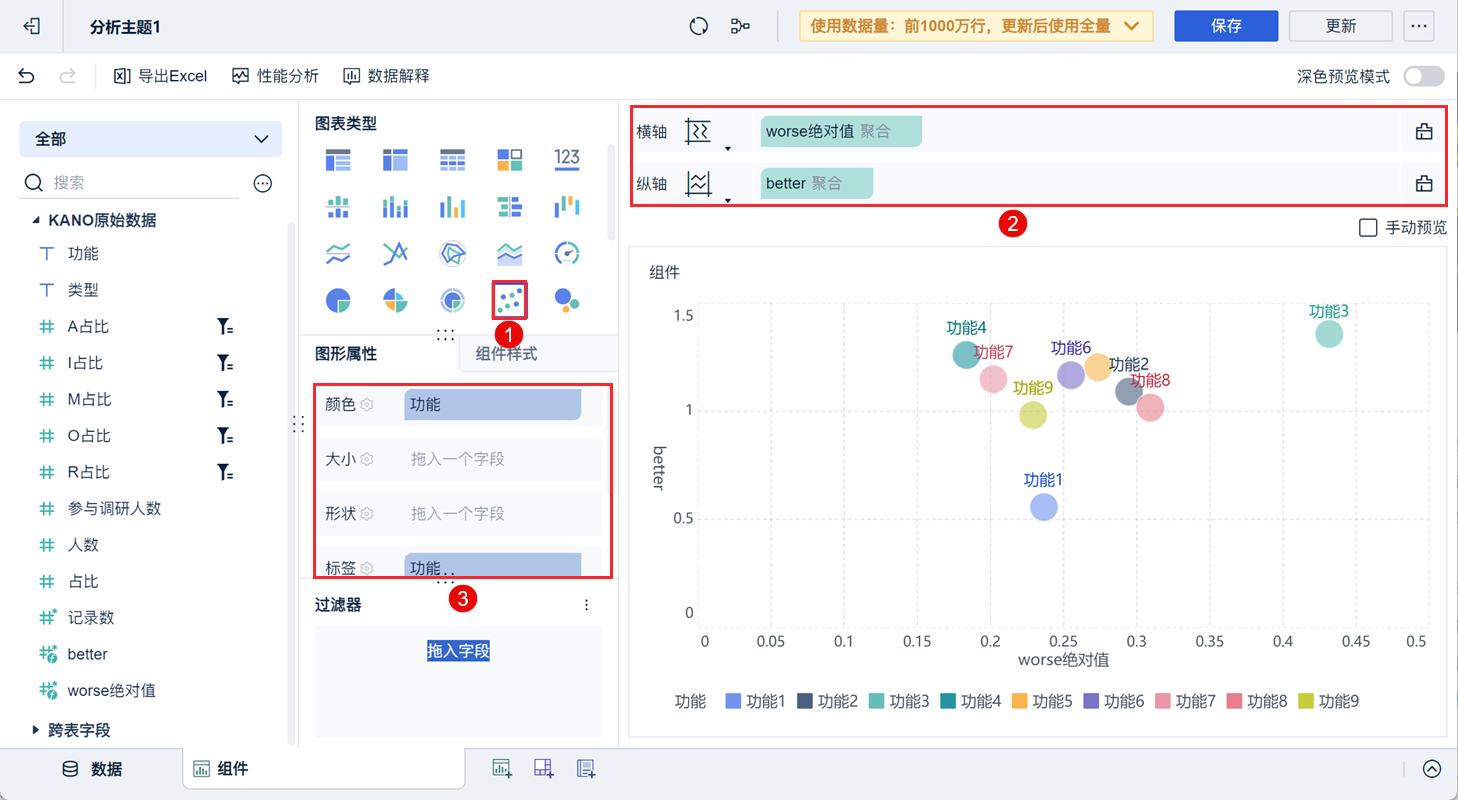Open the 使用数据量 data volume dropdown
This screenshot has width=1458, height=800.
point(976,26)
